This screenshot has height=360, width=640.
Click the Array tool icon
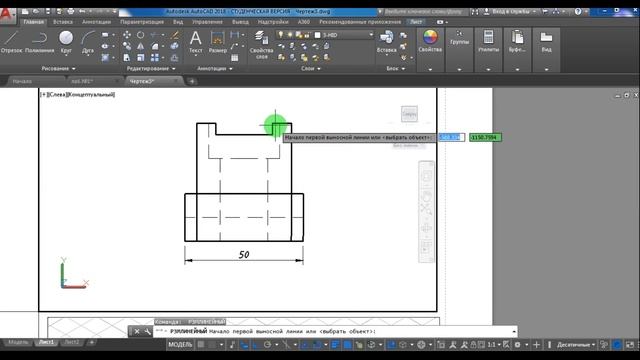tap(154, 58)
